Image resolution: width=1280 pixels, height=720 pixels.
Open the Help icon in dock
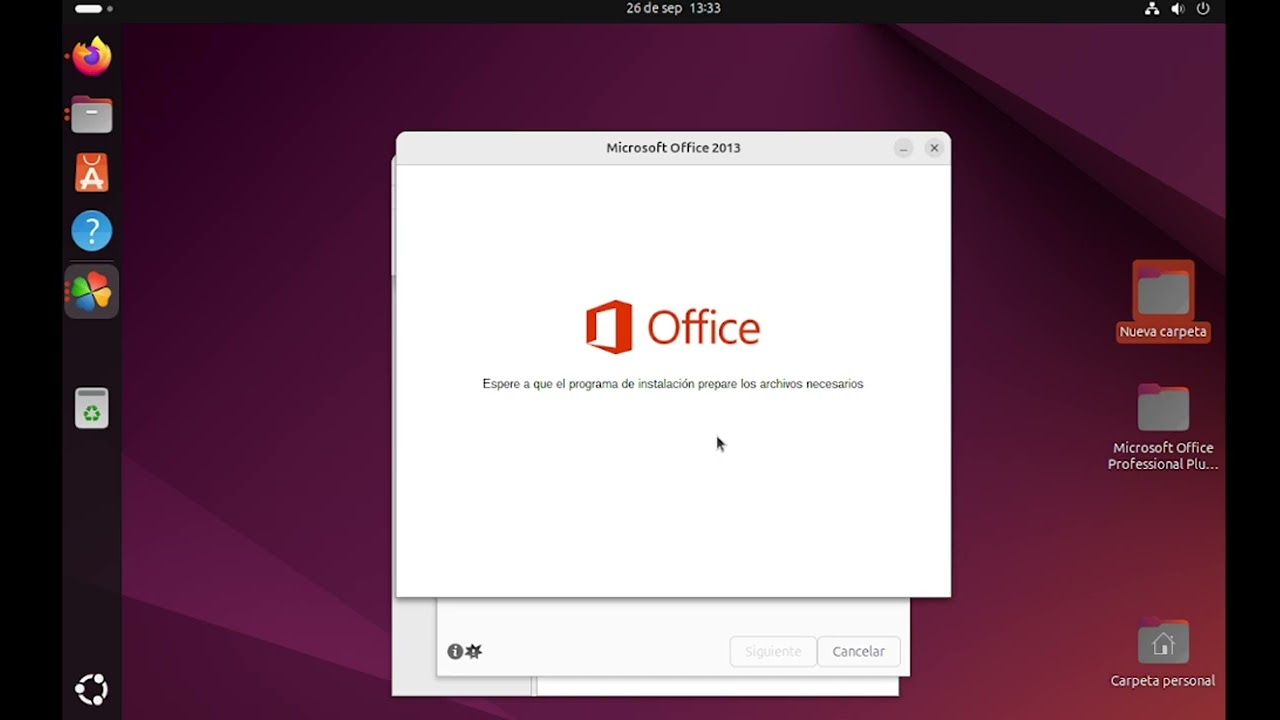click(91, 231)
